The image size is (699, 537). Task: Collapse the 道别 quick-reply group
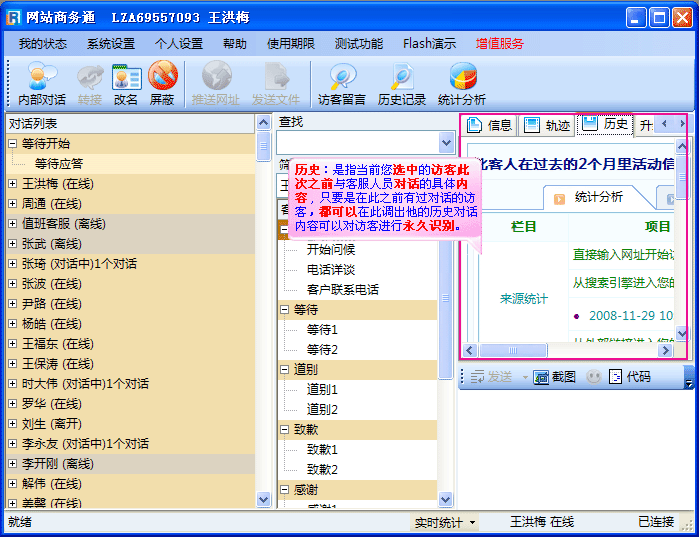pos(285,370)
